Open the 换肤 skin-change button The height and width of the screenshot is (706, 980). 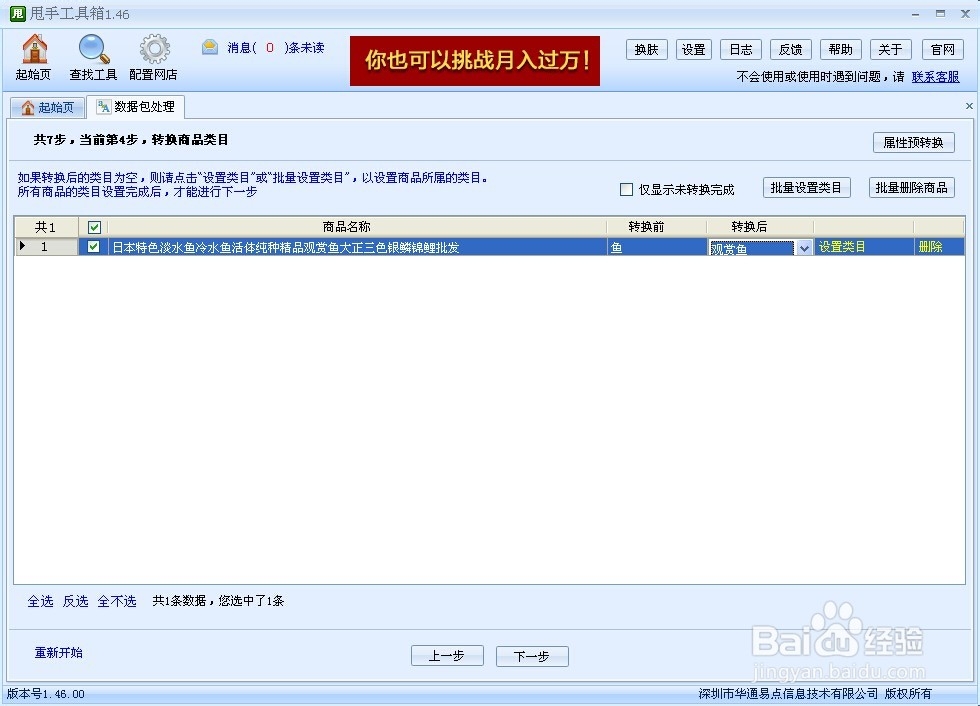[646, 49]
